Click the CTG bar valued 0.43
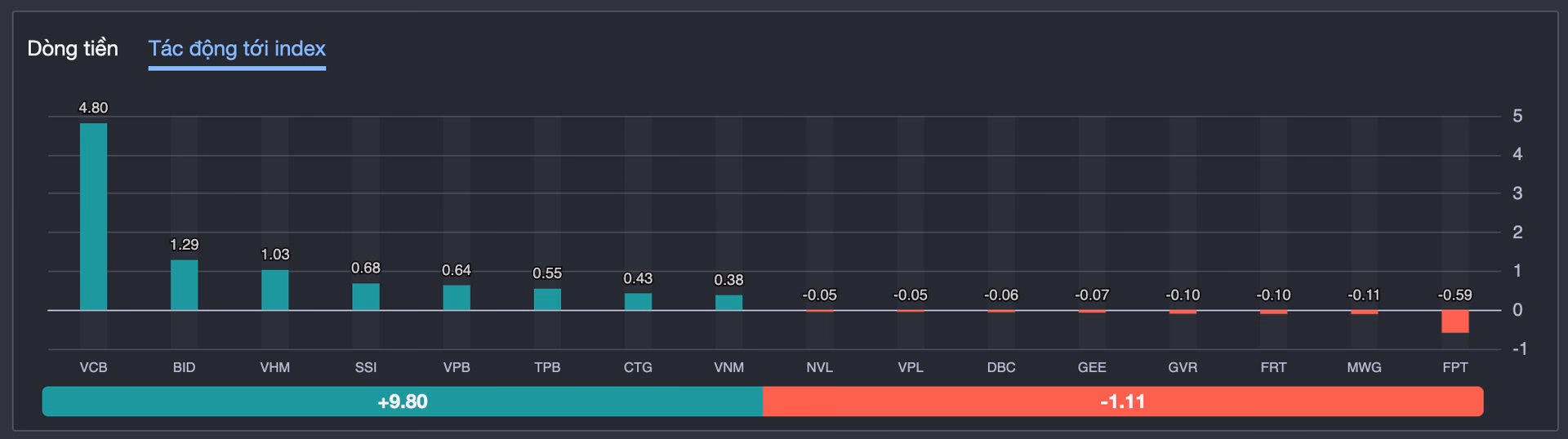The height and width of the screenshot is (439, 1568). point(638,301)
